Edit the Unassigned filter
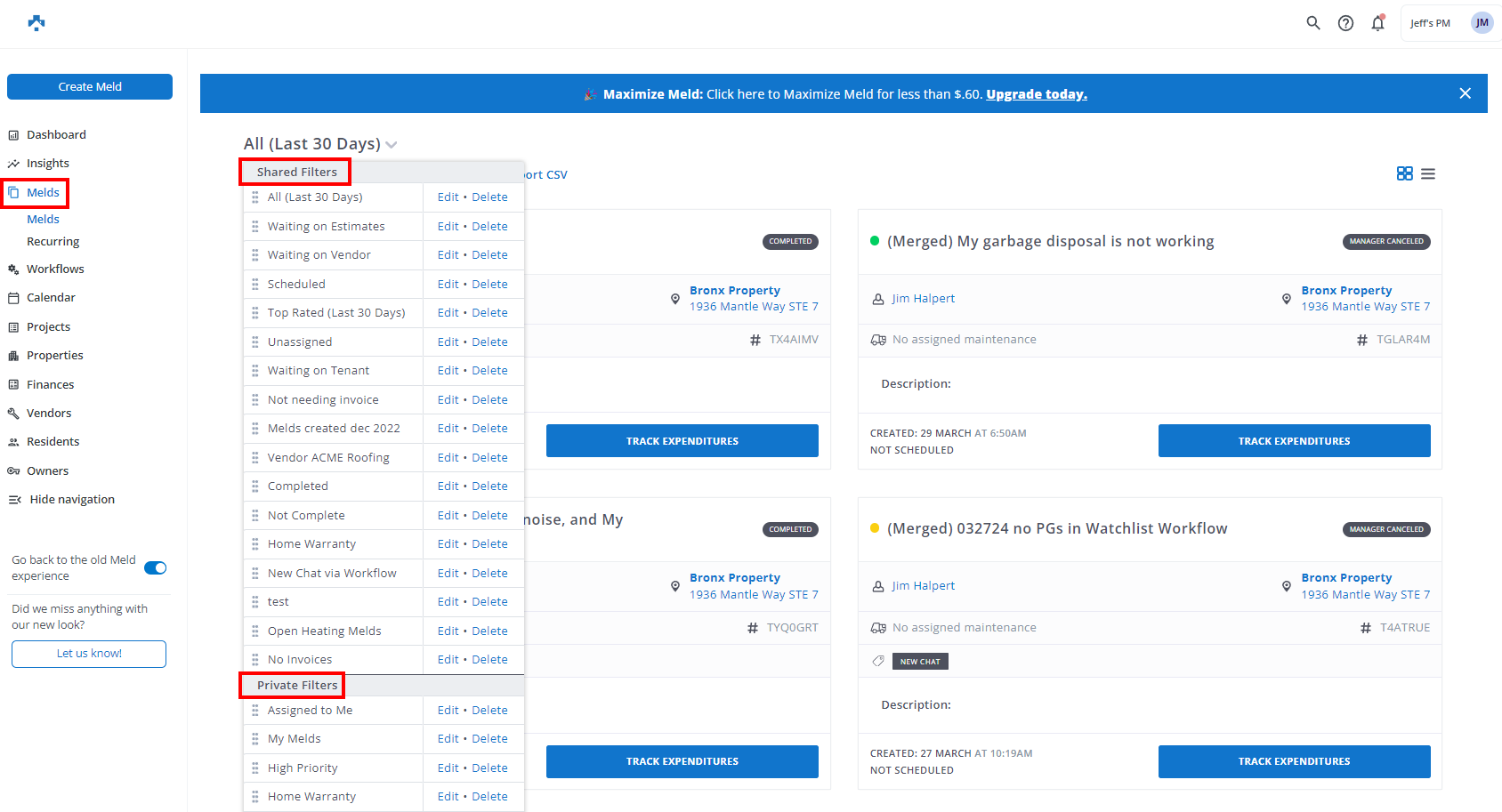Viewport: 1502px width, 812px height. pos(448,342)
